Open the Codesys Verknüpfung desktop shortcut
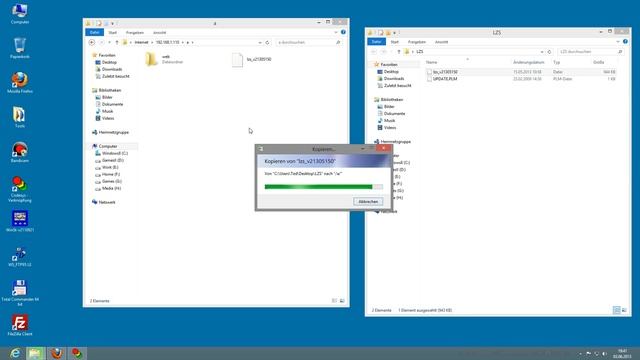Image resolution: width=640 pixels, height=360 pixels. pyautogui.click(x=20, y=189)
